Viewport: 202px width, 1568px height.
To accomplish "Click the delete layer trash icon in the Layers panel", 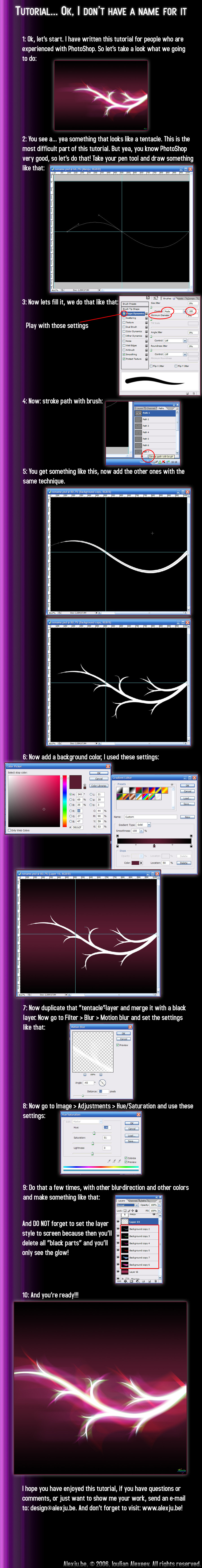I will coord(156,1281).
